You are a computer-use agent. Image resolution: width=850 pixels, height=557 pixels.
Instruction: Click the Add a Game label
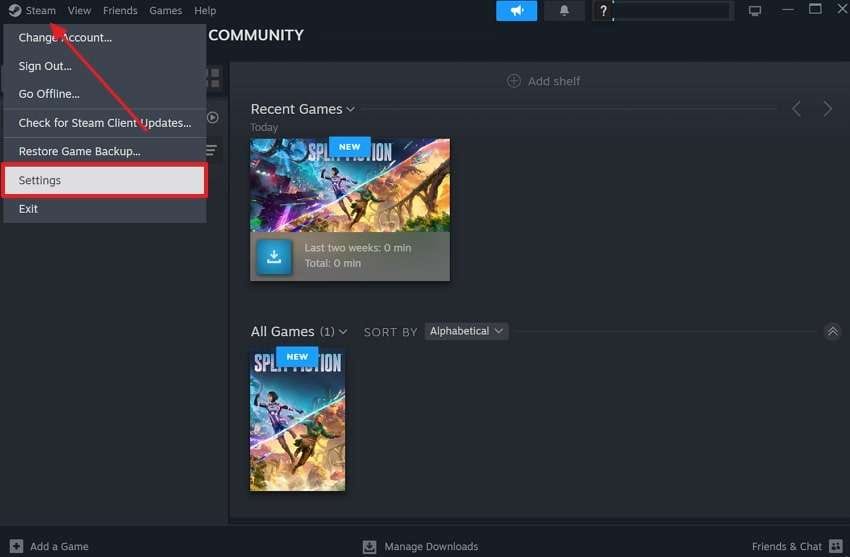tap(59, 546)
